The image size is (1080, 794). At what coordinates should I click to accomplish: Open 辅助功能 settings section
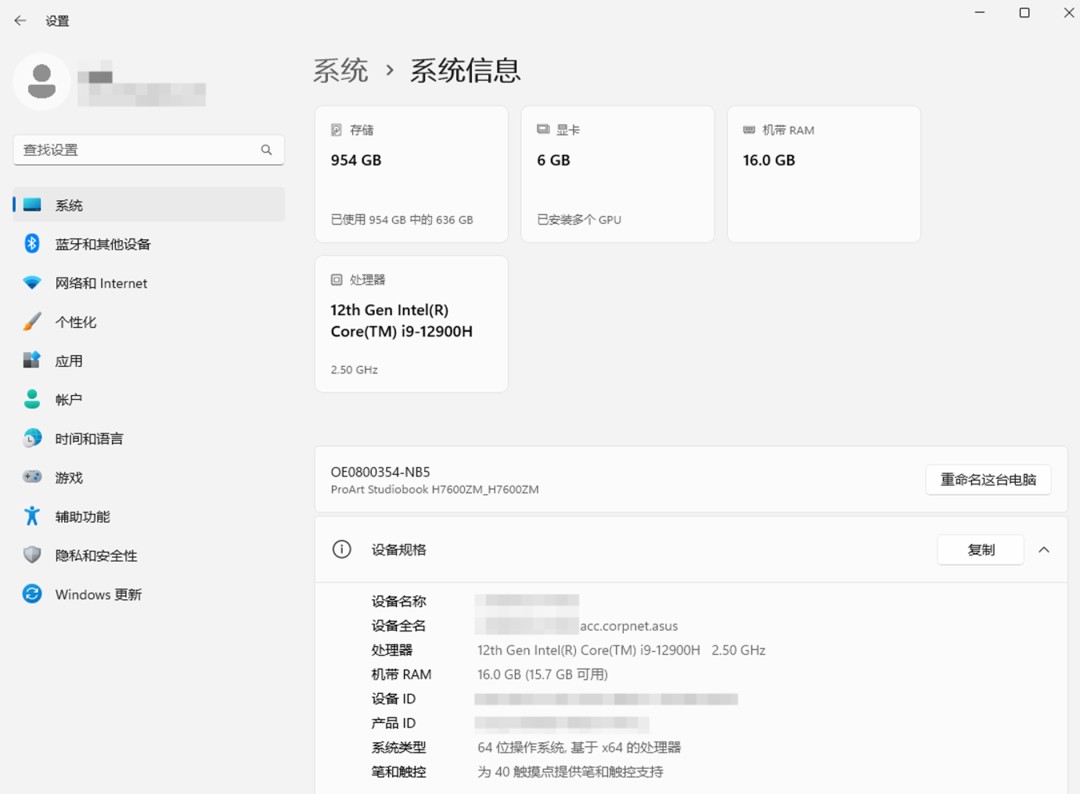[x=149, y=516]
